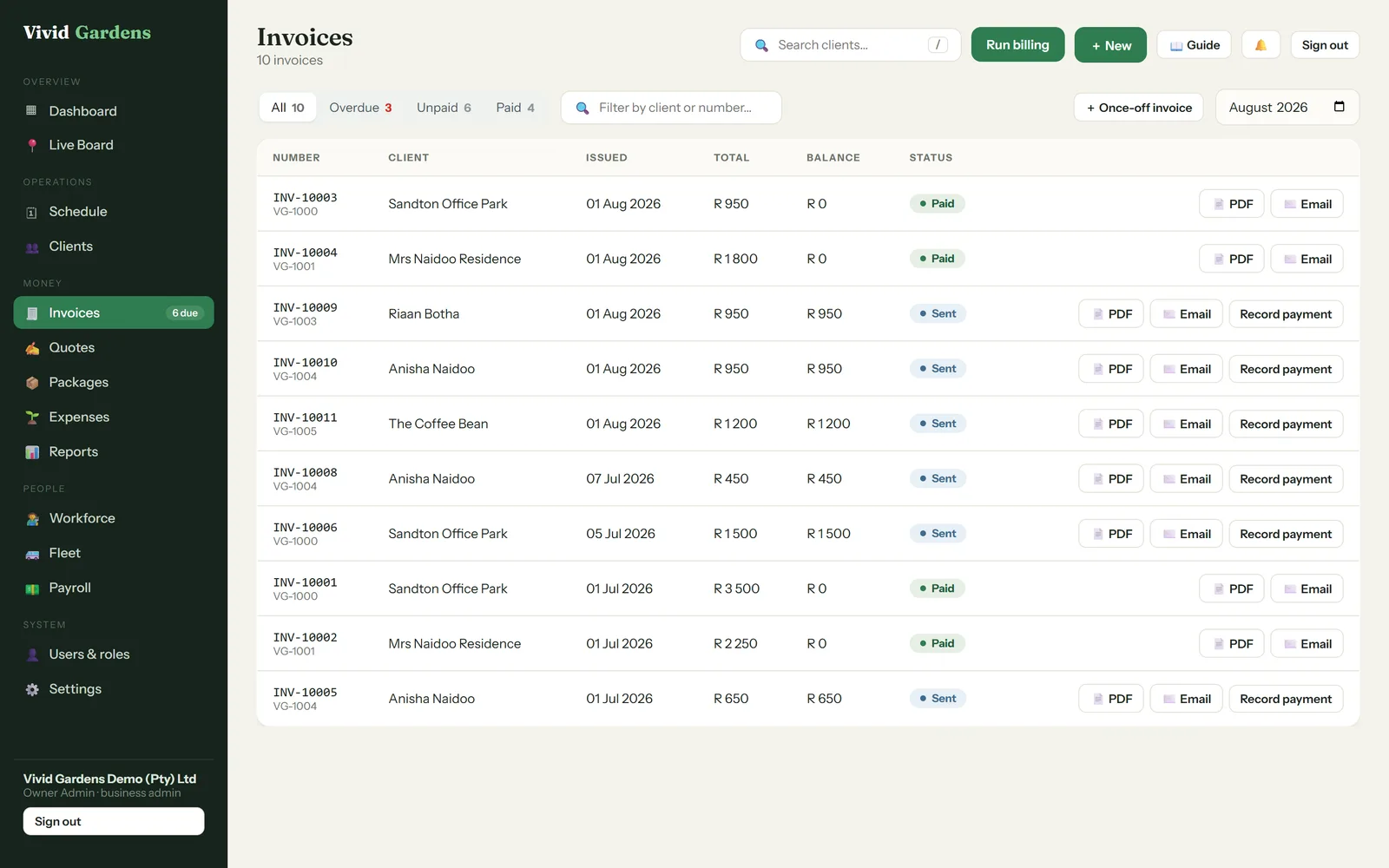Open the August 2026 month picker
Screen dimensions: 1389x868
pyautogui.click(x=1287, y=108)
